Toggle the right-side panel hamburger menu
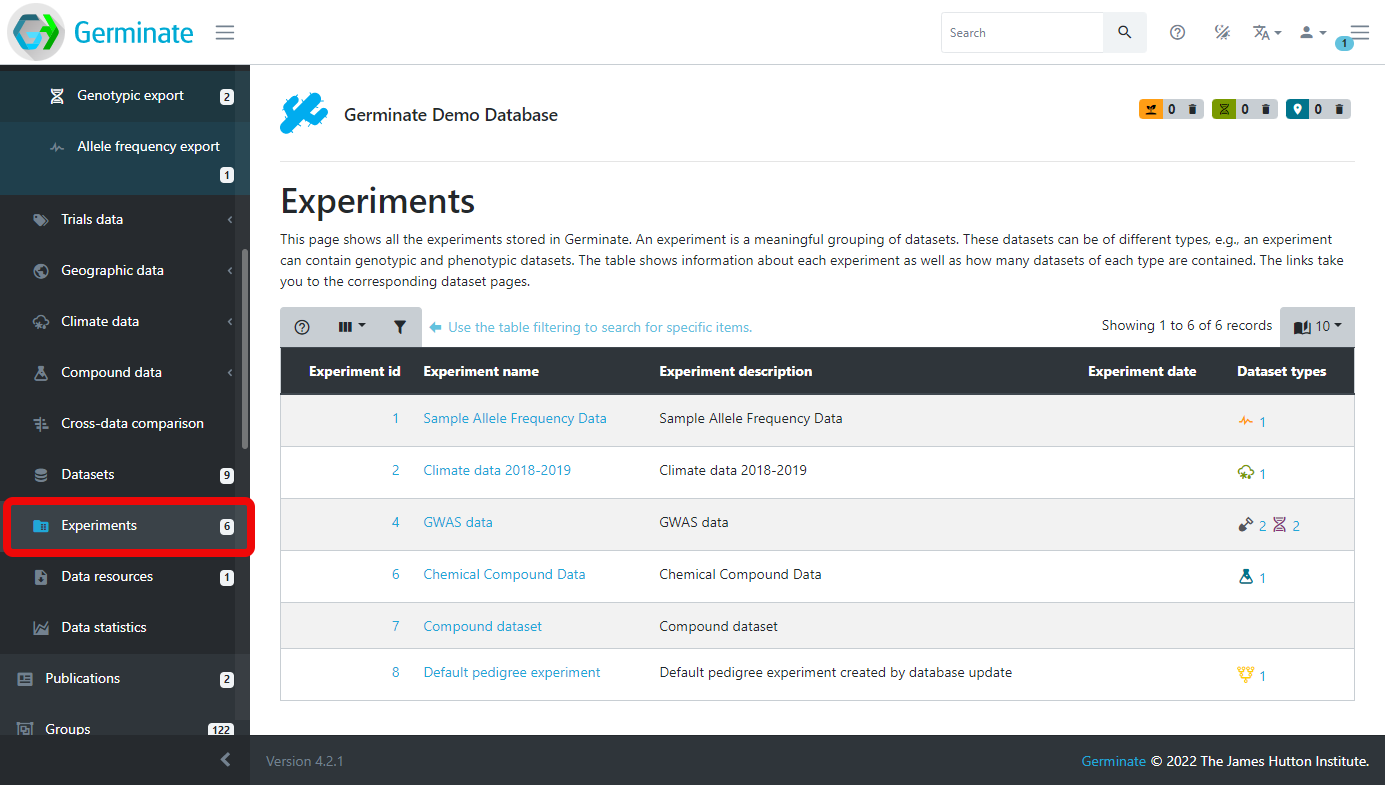This screenshot has width=1385, height=785. click(1358, 33)
